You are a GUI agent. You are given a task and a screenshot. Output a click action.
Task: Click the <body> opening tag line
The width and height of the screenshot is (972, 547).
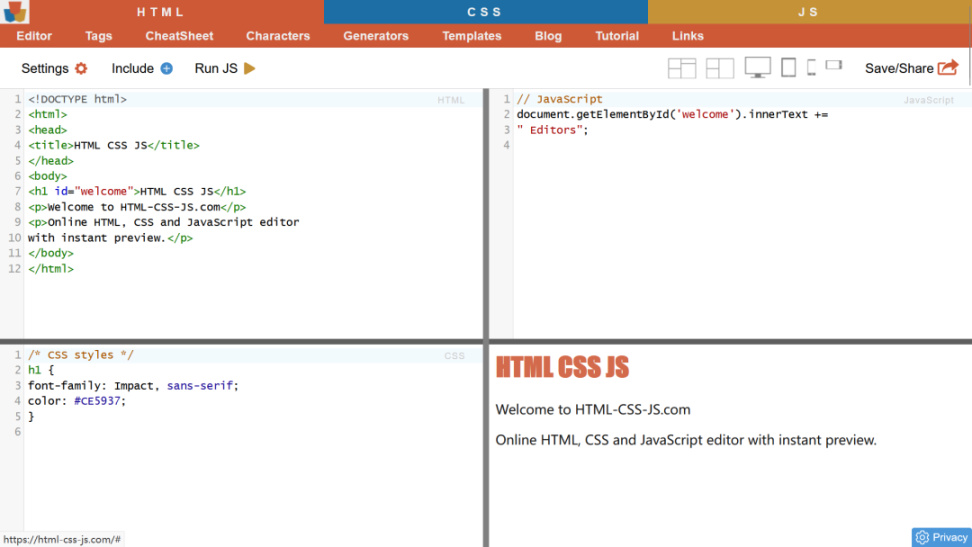click(47, 176)
